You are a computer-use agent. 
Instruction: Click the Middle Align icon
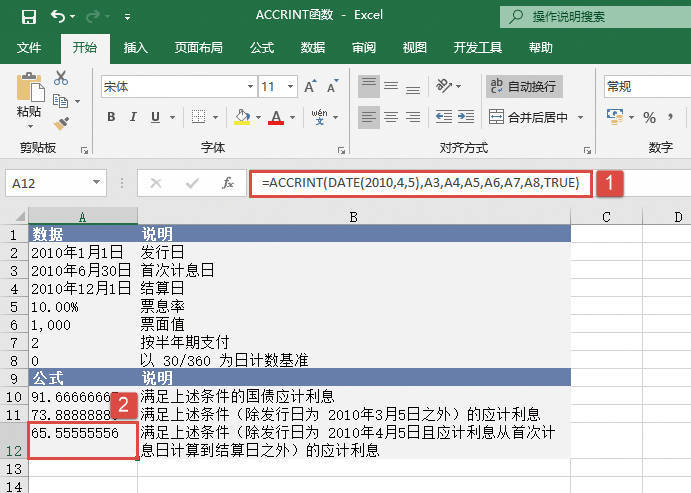click(x=391, y=86)
